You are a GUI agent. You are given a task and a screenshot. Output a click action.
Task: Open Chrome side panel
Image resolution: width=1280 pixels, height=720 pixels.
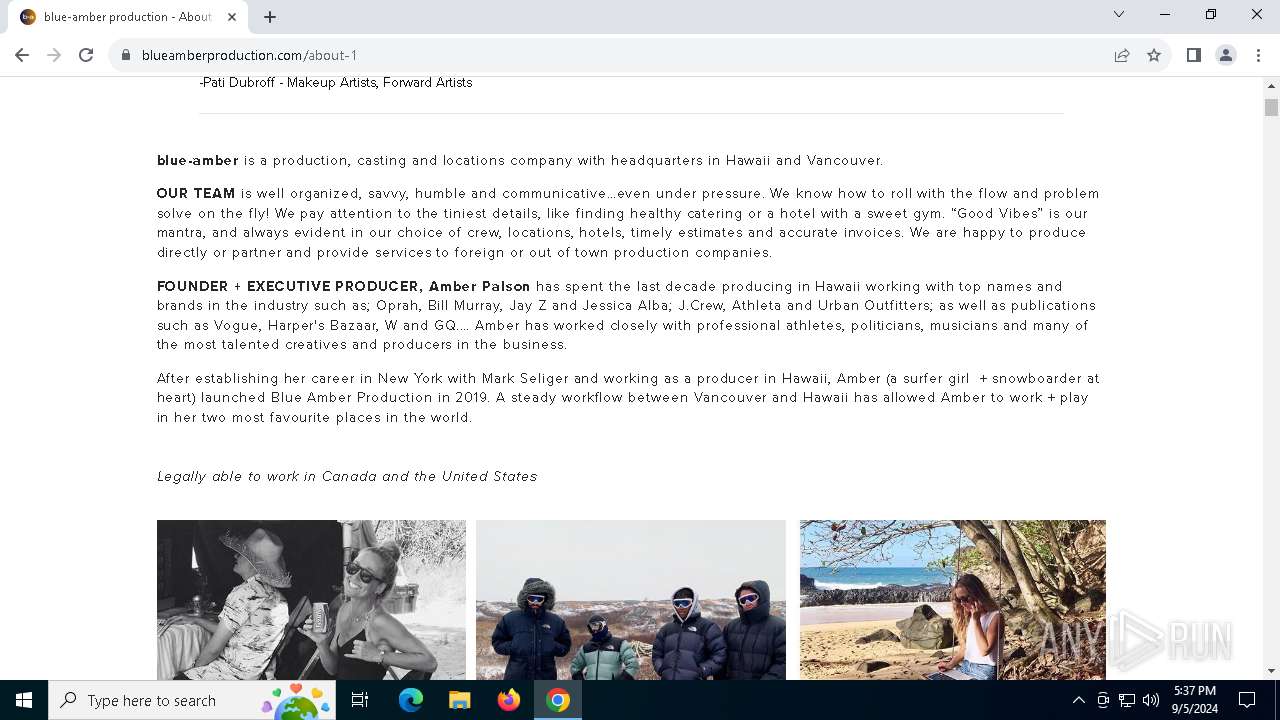1194,55
